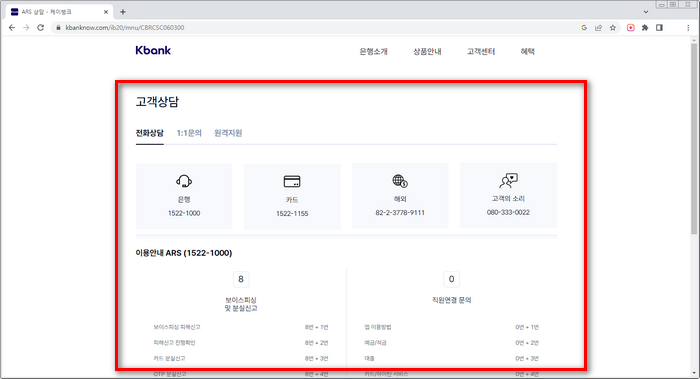The width and height of the screenshot is (700, 379).
Task: Click the 카드 1522-1155 phone number
Action: click(x=292, y=214)
